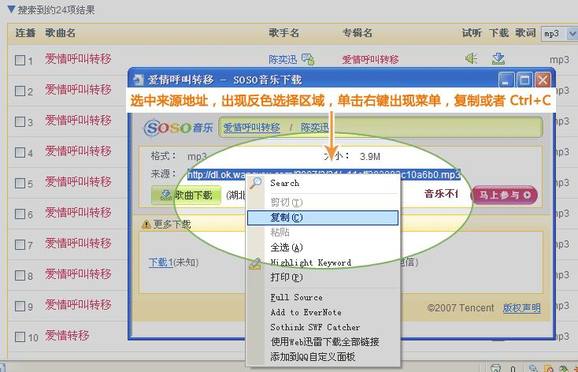Click the highlighted source URL field
578x372 pixels.
point(324,174)
